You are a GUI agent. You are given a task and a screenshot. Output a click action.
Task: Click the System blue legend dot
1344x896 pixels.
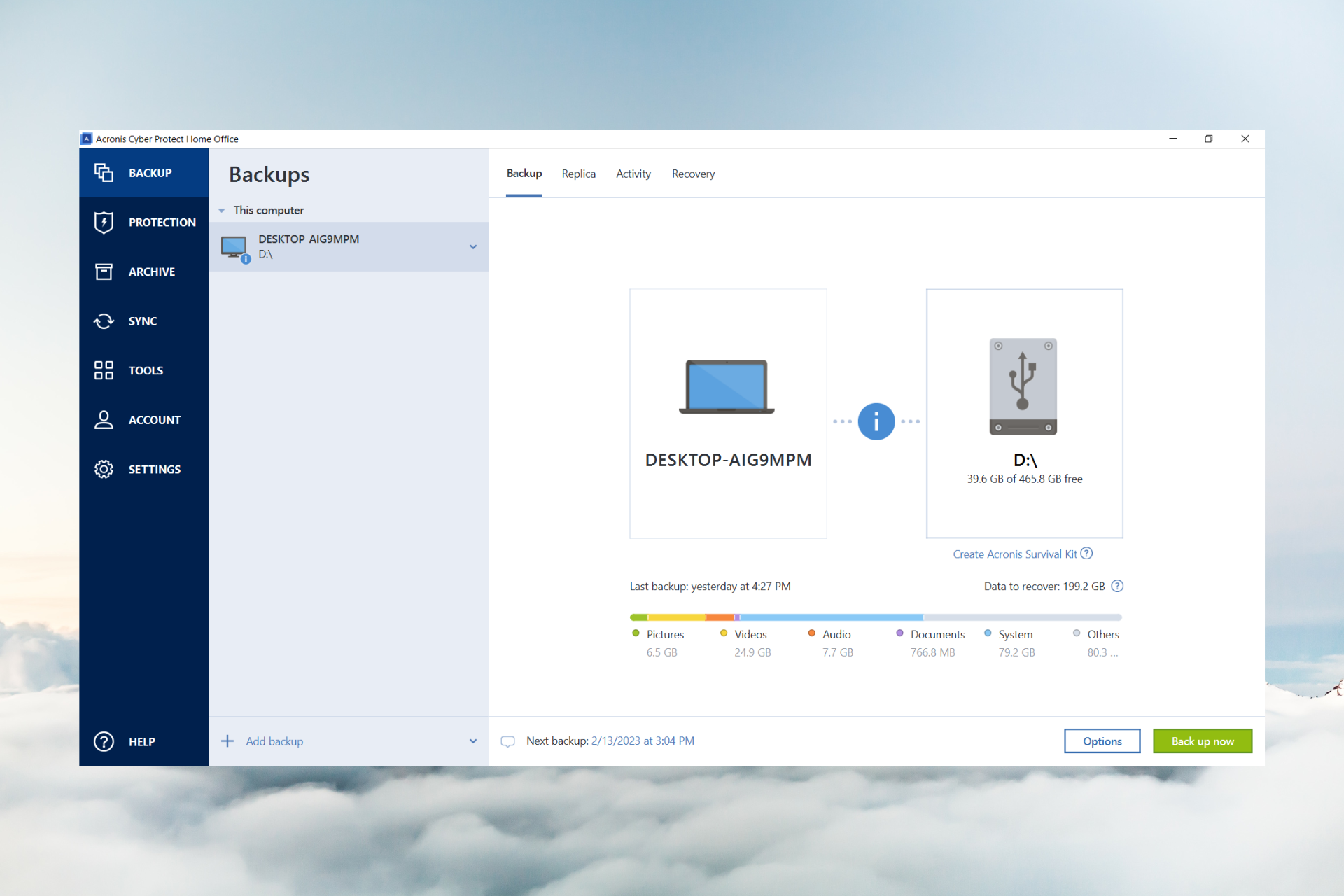988,633
